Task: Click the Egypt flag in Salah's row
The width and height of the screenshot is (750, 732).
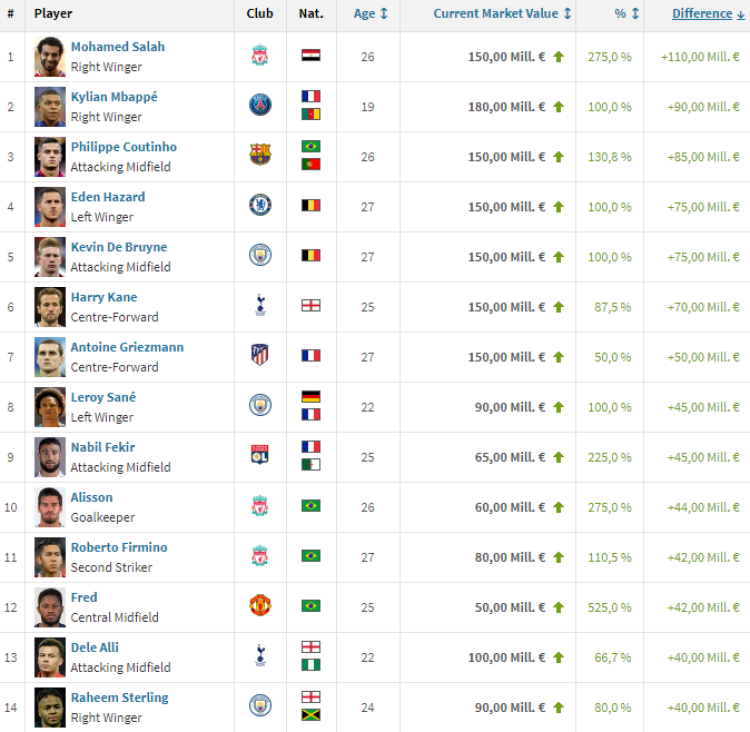Action: point(311,55)
